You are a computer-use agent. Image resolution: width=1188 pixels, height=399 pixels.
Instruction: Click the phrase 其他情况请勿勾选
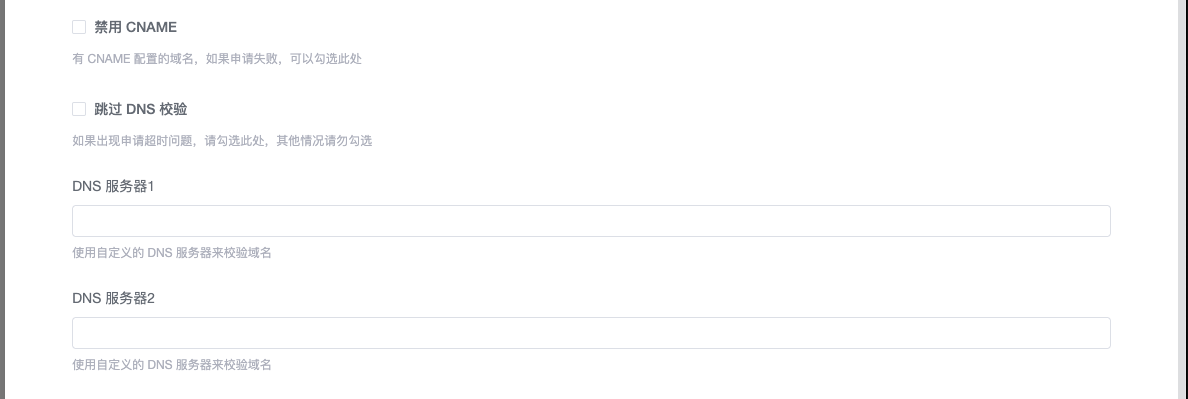[x=324, y=141]
